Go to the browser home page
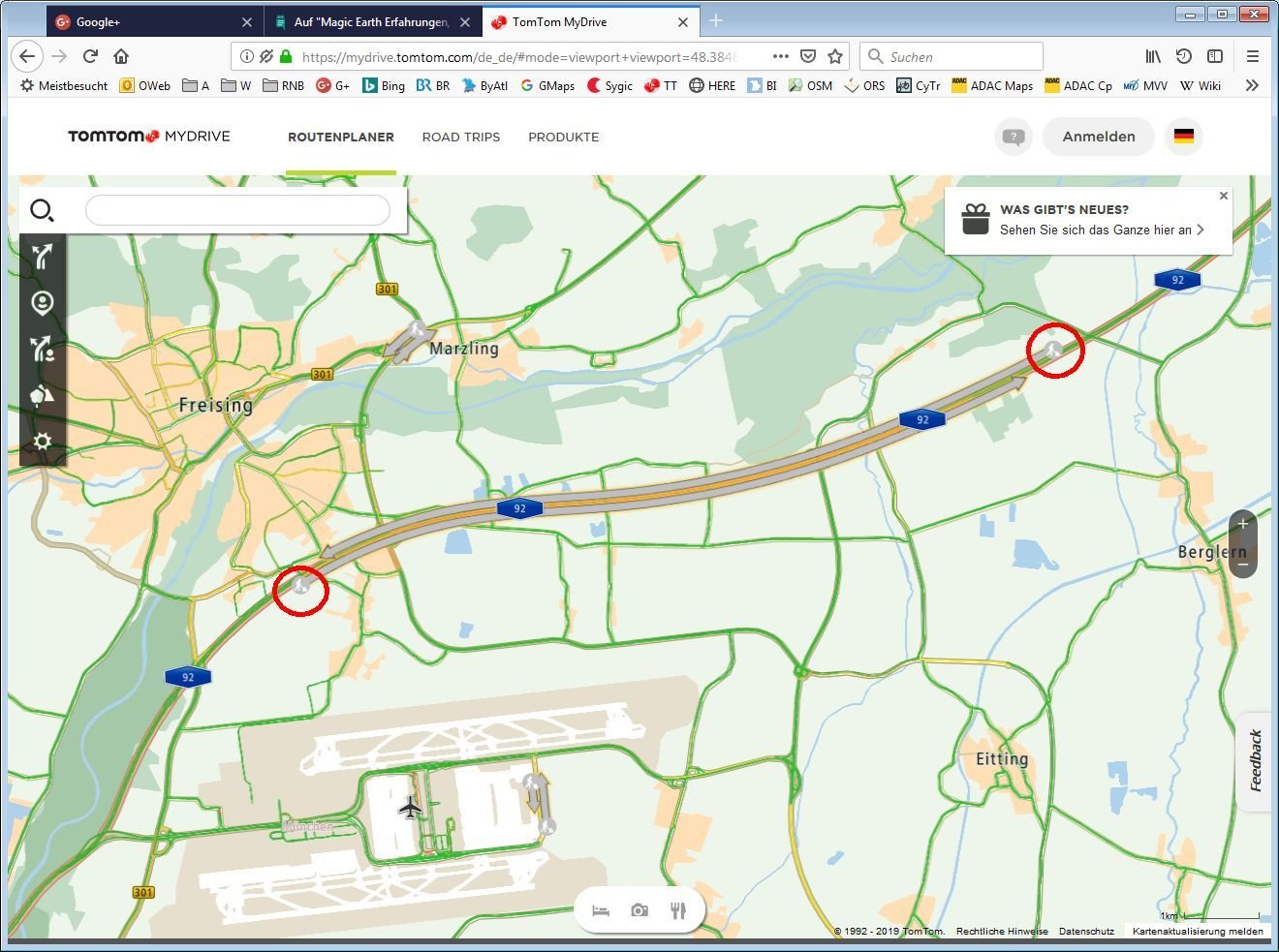This screenshot has width=1279, height=952. (121, 56)
